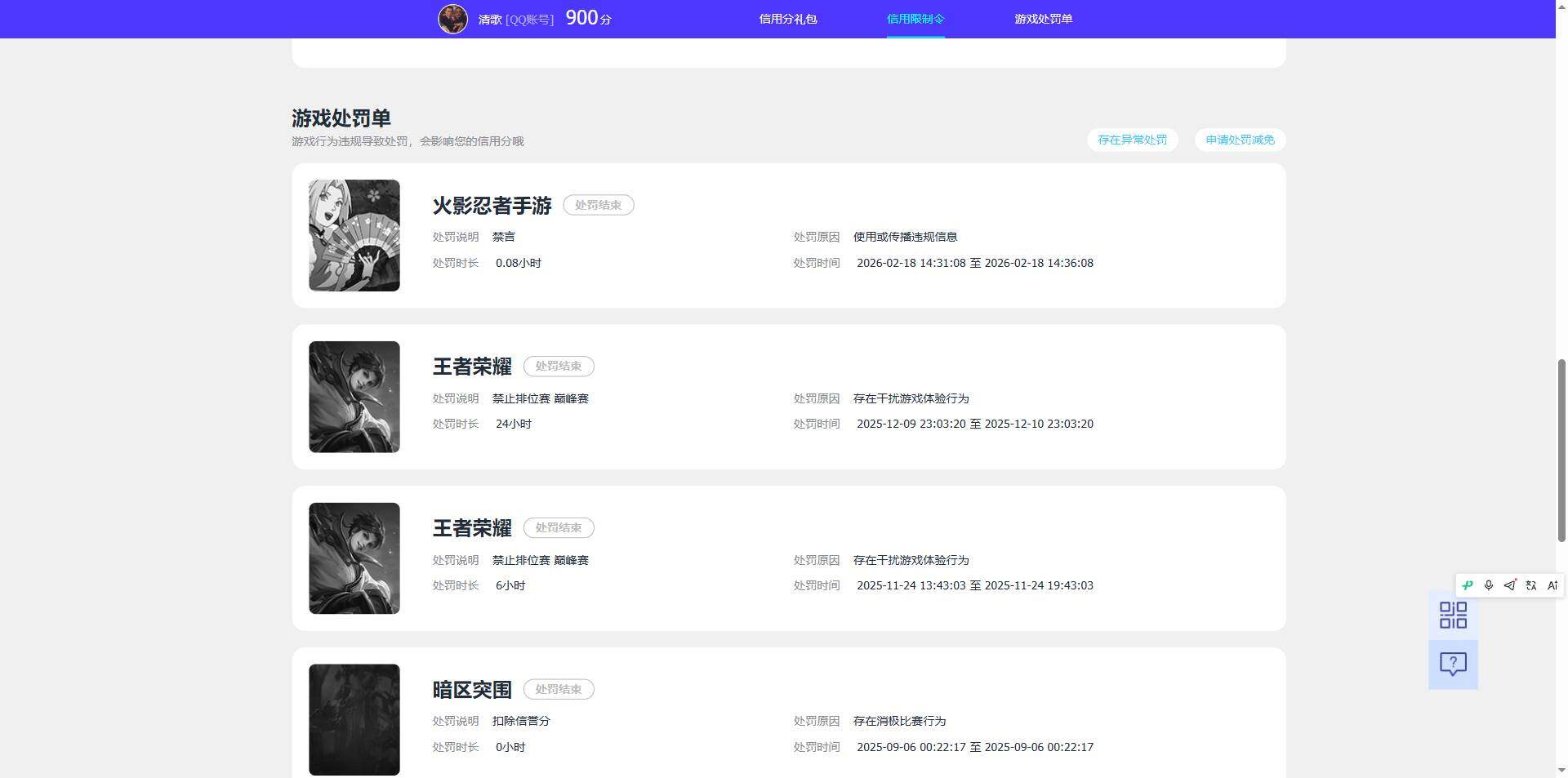Click the 游戏处罚单 section heading
Image resolution: width=1568 pixels, height=778 pixels.
point(341,118)
